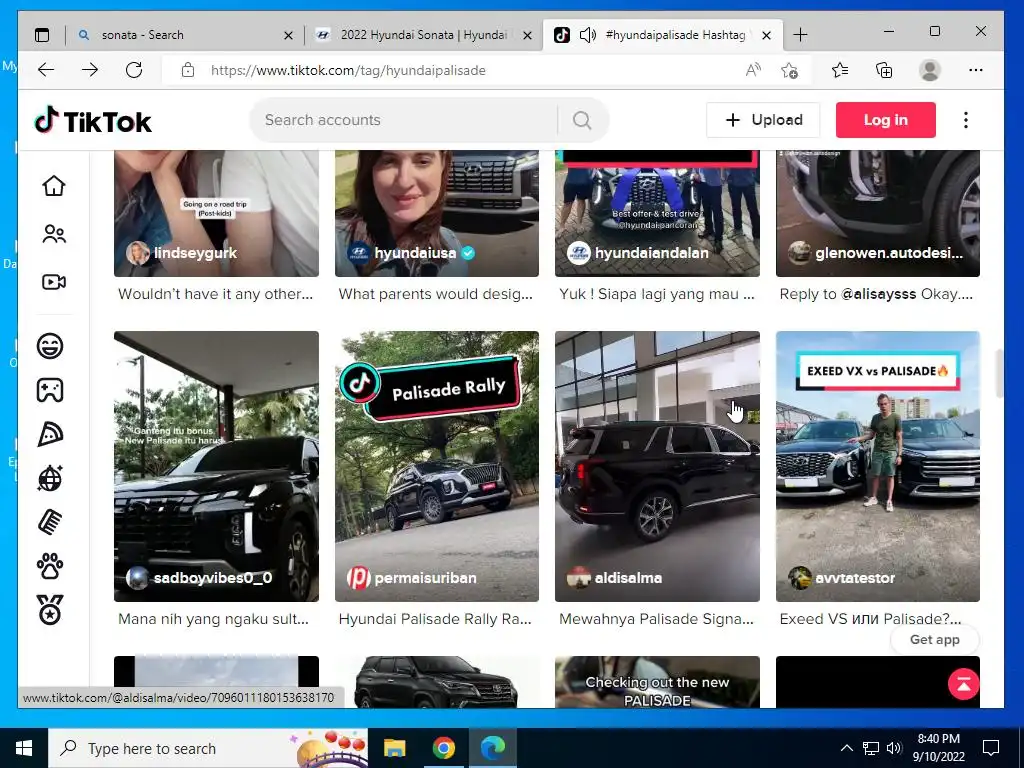Click the Log in button

pos(886,120)
